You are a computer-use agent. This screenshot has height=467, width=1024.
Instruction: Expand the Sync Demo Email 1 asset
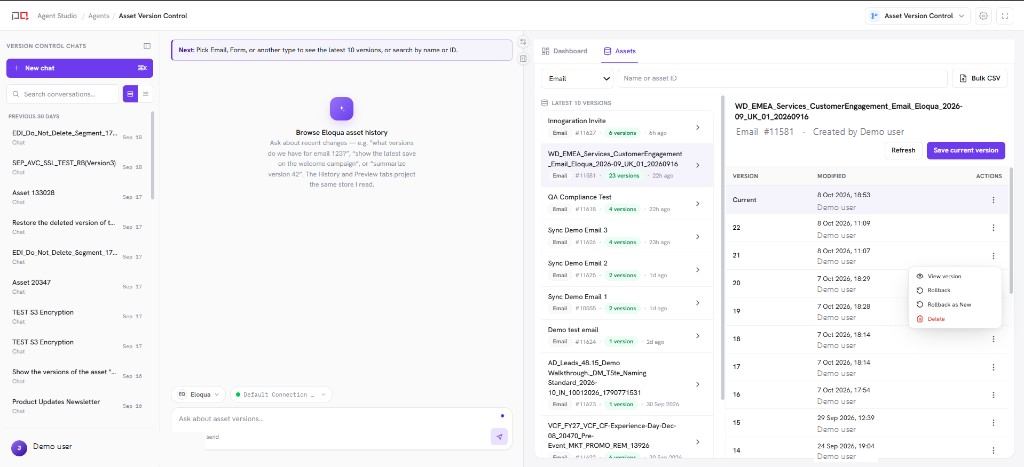pos(697,303)
